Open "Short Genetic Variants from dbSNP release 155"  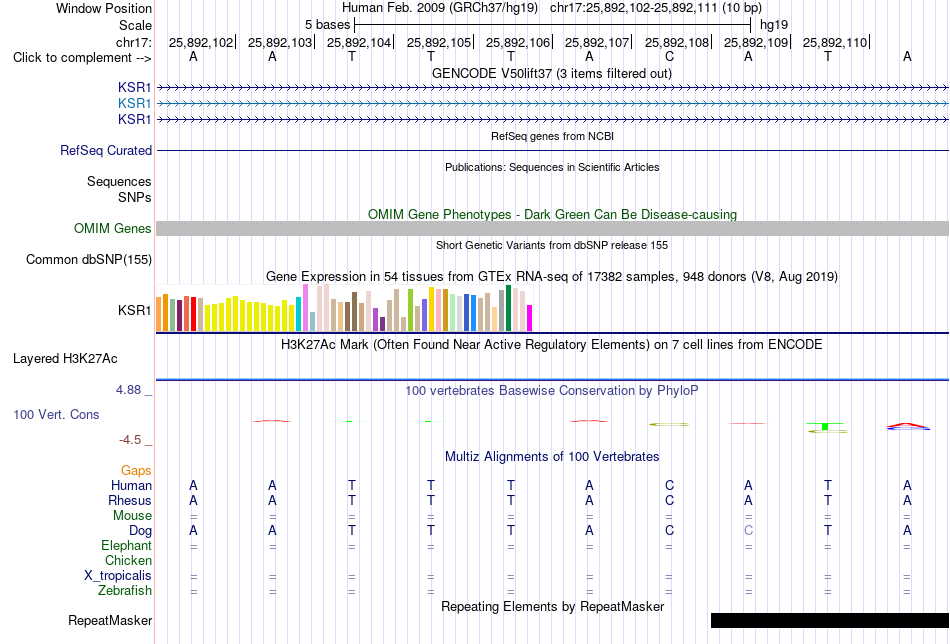click(x=552, y=245)
